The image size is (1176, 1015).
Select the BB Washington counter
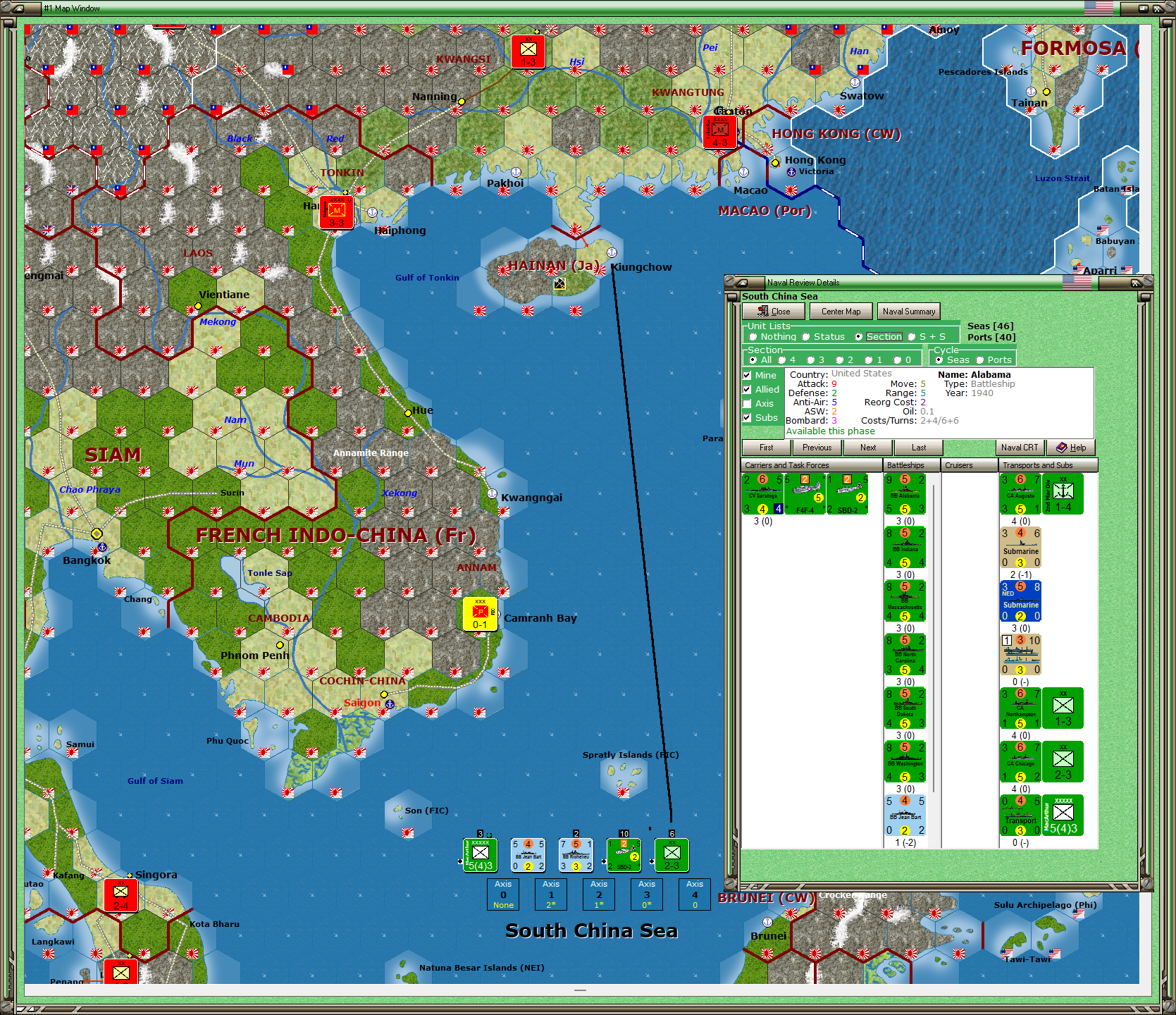(905, 762)
